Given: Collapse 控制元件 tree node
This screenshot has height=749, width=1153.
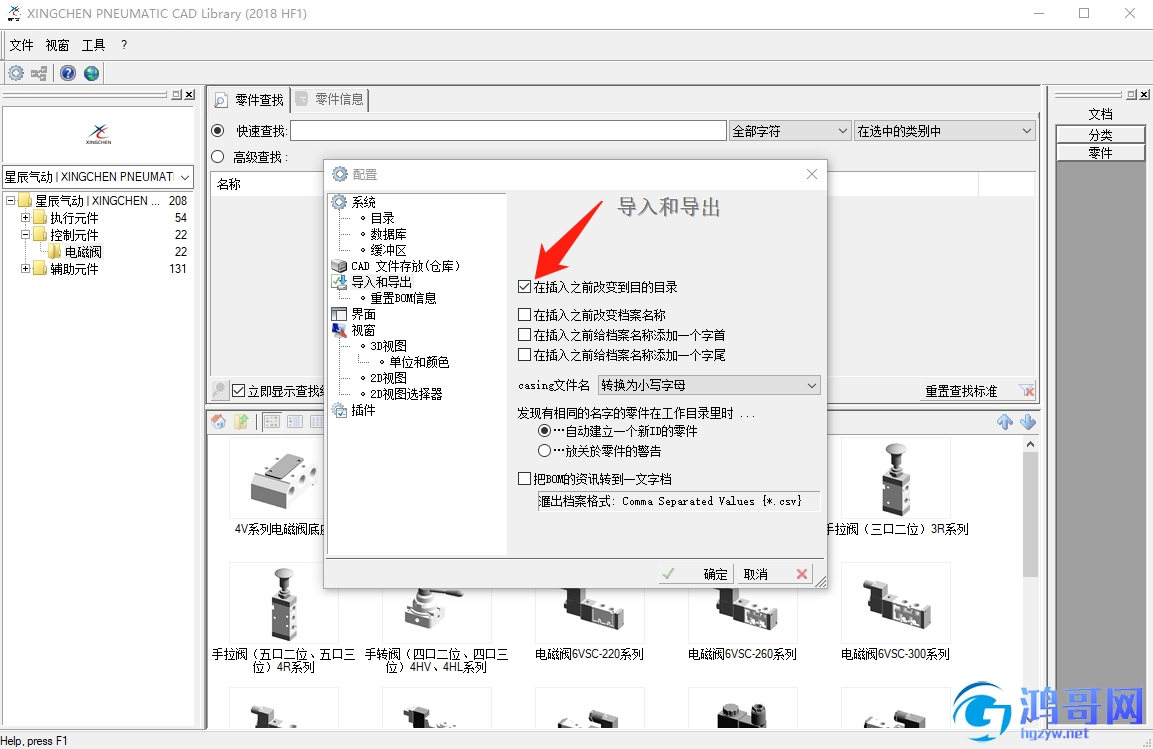Looking at the screenshot, I should pos(25,234).
